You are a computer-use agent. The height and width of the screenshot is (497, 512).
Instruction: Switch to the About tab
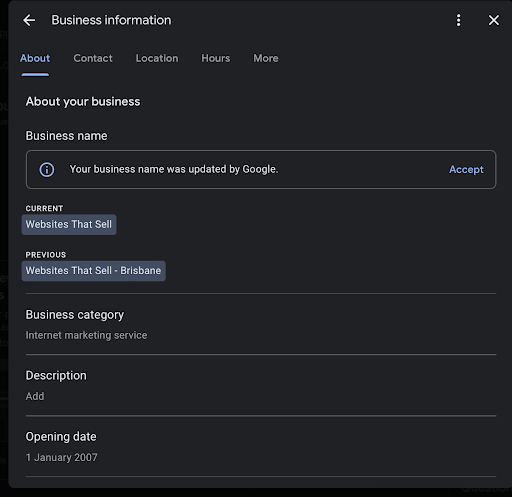pos(35,58)
